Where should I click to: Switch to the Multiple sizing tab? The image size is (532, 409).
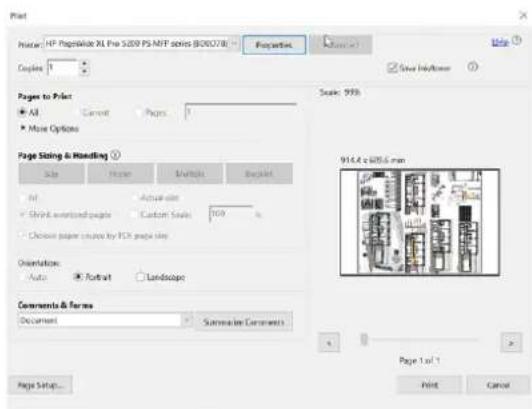[x=190, y=173]
